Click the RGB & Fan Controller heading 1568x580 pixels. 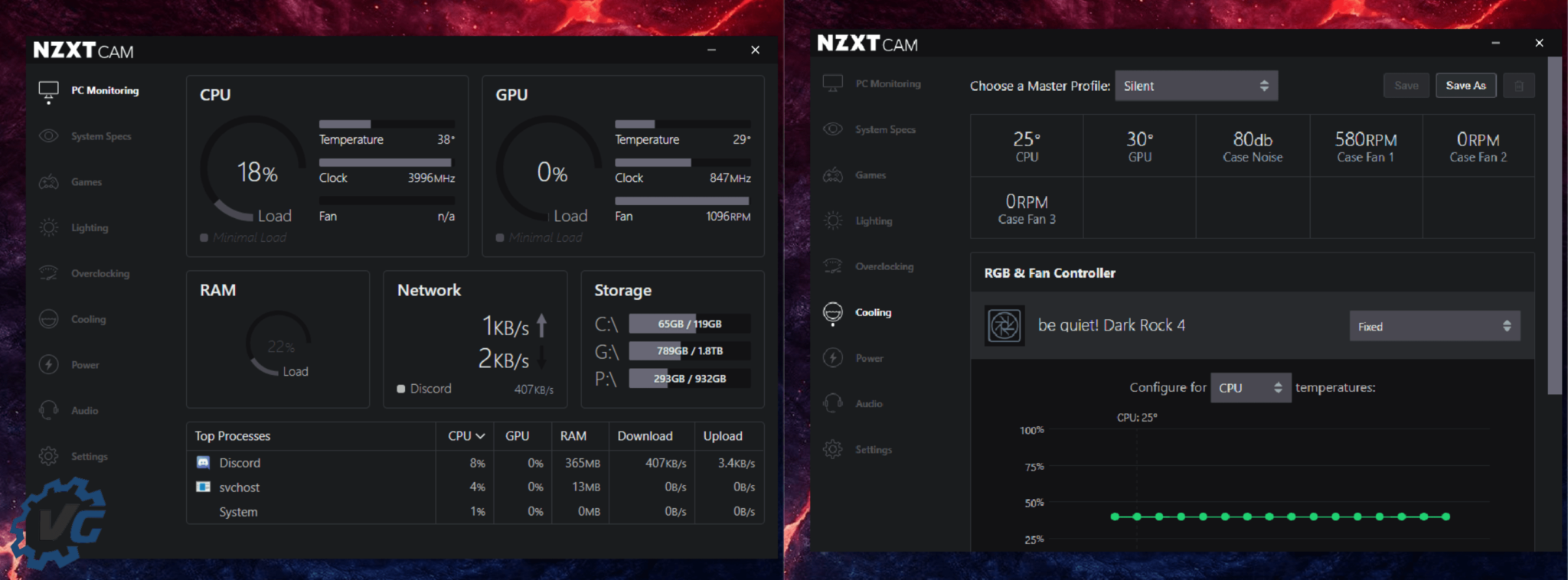[x=1050, y=273]
